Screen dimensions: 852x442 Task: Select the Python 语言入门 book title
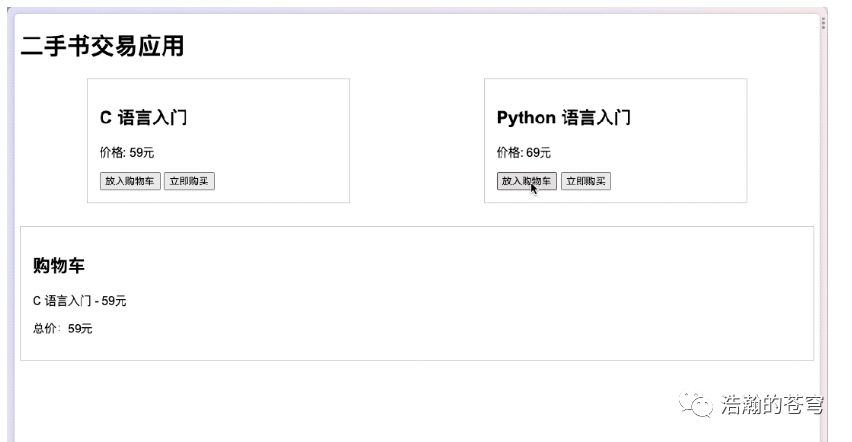(x=563, y=118)
